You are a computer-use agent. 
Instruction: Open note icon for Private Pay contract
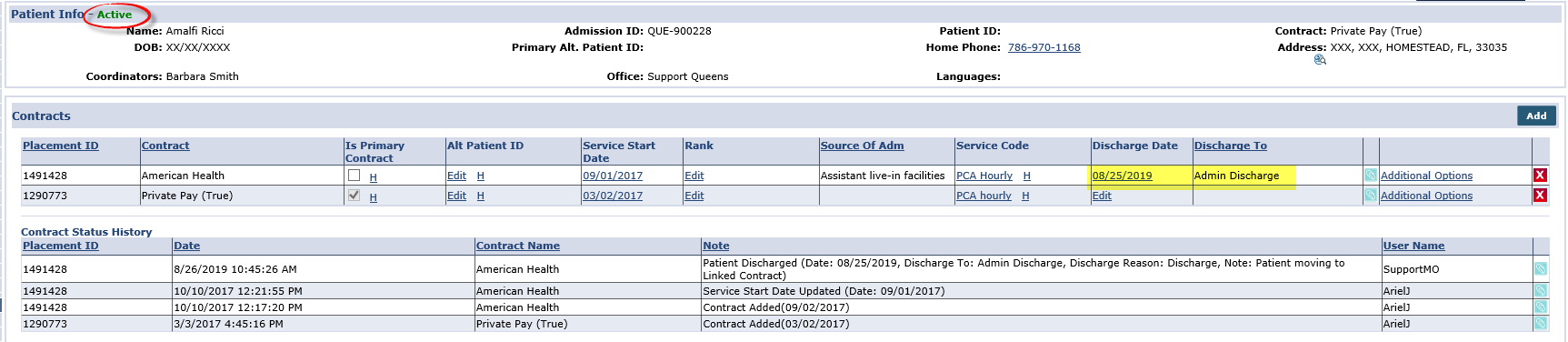pyautogui.click(x=1370, y=196)
